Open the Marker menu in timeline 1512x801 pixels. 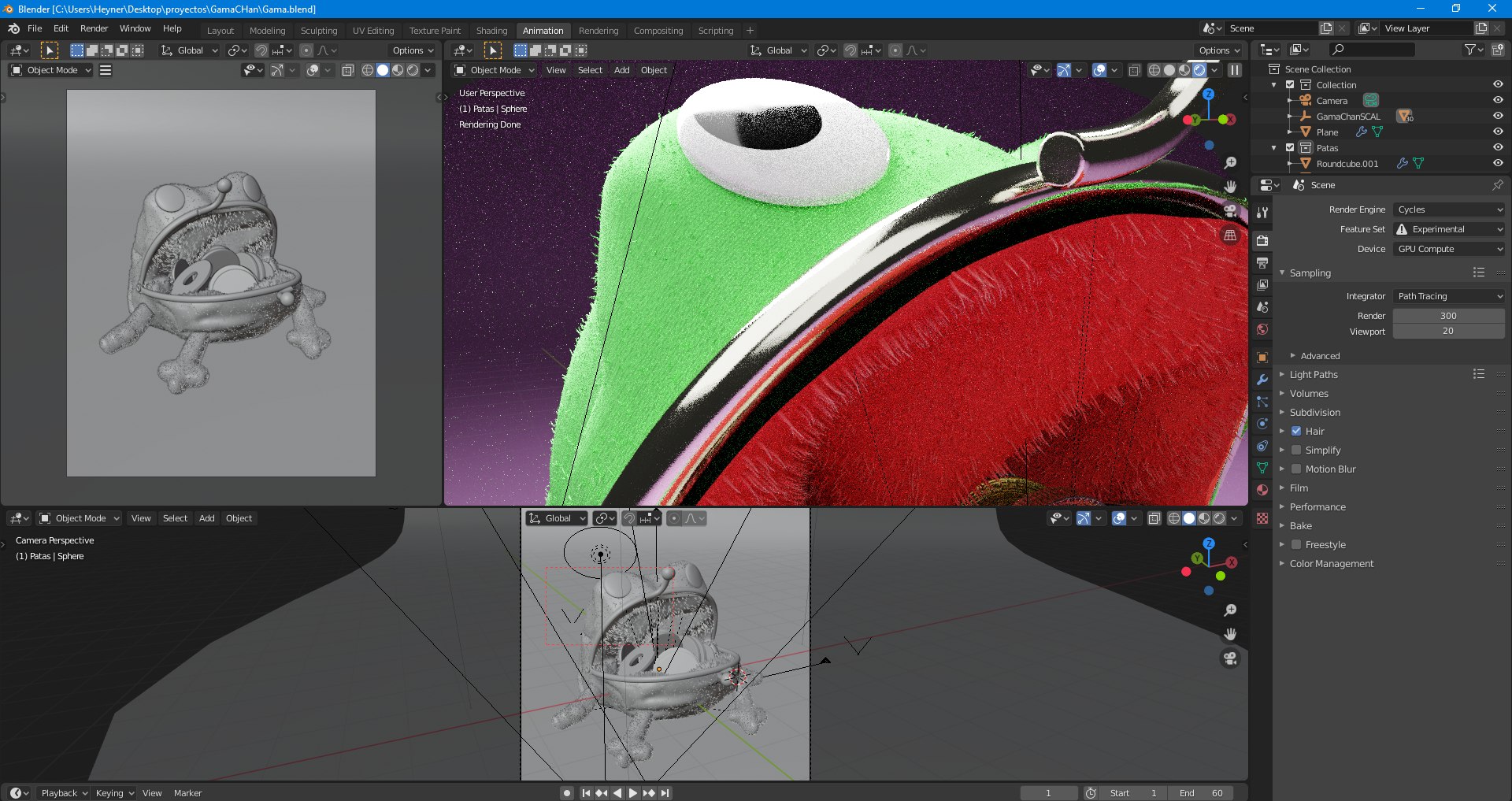(x=187, y=793)
